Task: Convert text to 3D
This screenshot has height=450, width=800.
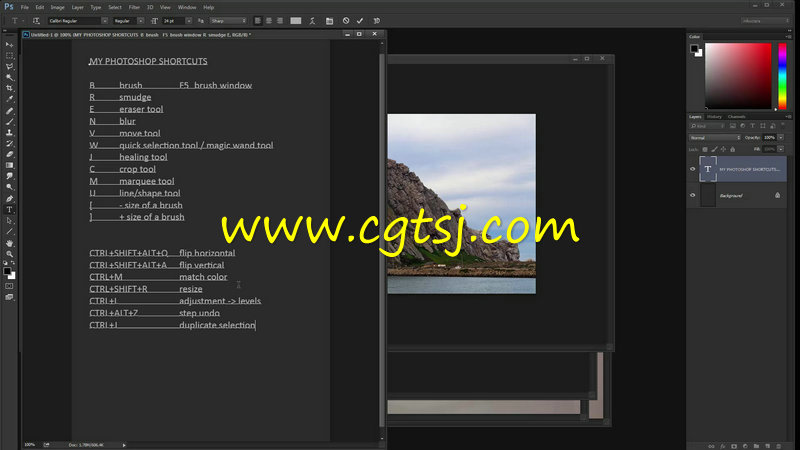Action: coord(377,21)
